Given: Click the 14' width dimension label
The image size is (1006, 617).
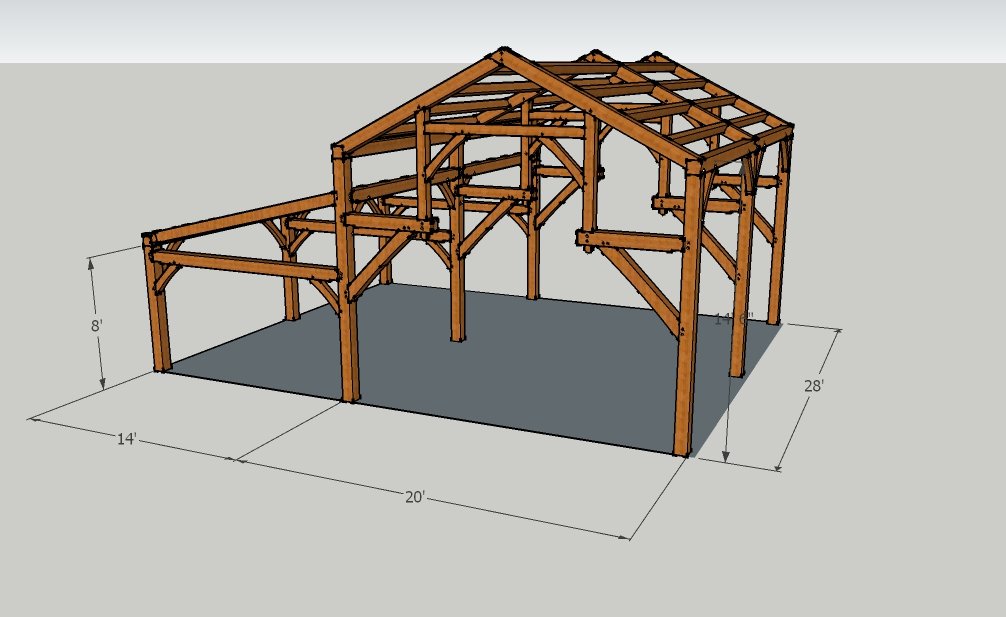Looking at the screenshot, I should tap(126, 439).
